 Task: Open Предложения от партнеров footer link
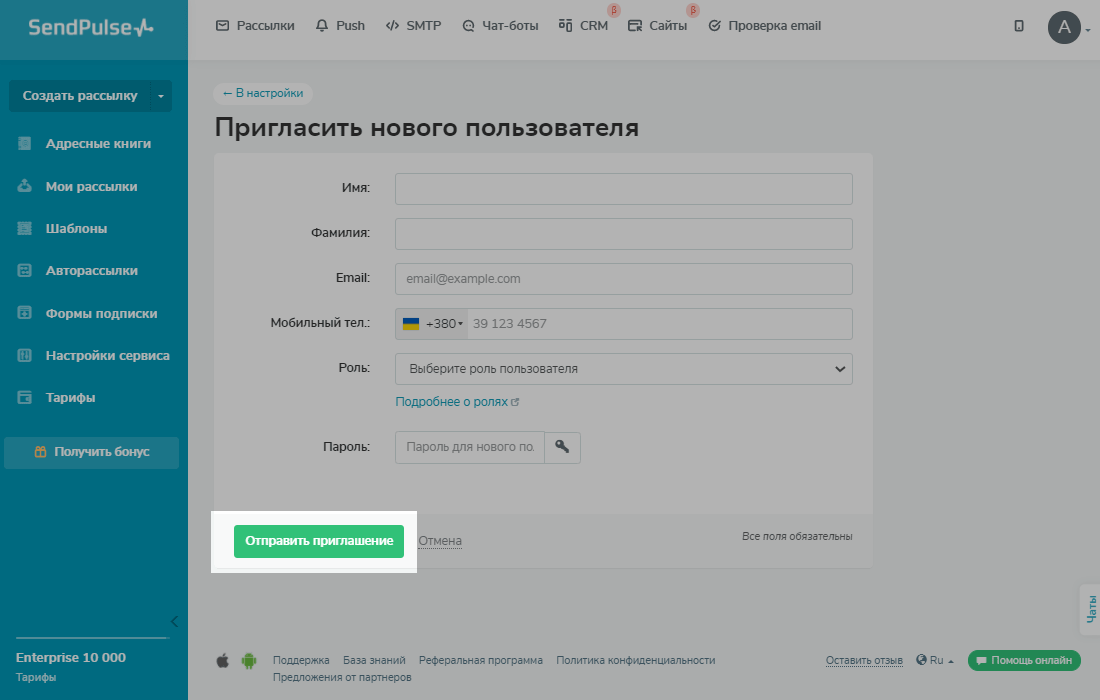(342, 677)
